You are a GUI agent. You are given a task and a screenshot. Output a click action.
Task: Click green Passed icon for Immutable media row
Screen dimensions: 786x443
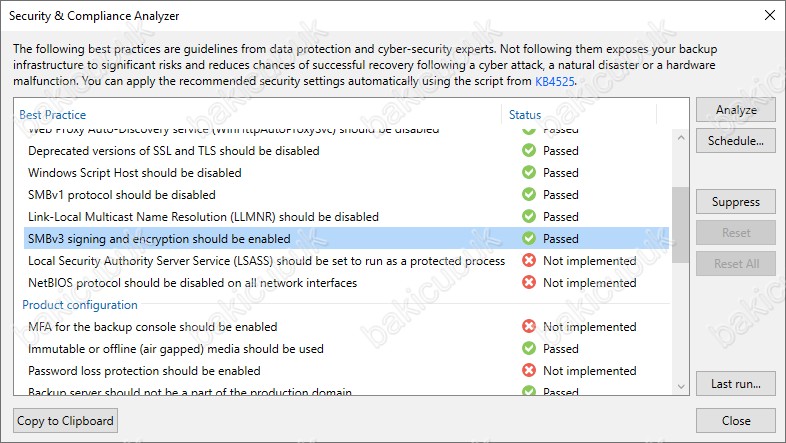point(529,348)
